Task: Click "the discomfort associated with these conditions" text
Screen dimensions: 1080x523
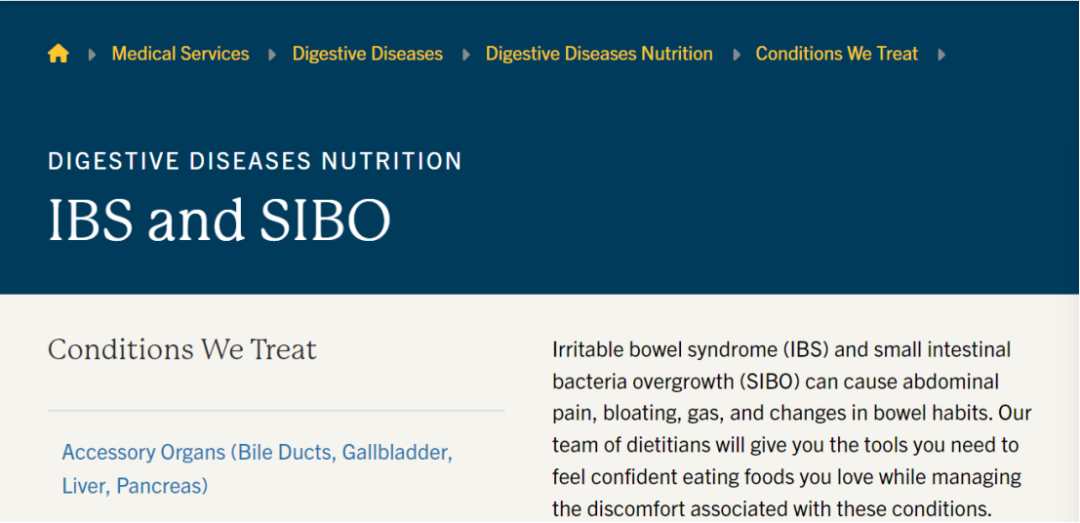Action: coord(771,508)
